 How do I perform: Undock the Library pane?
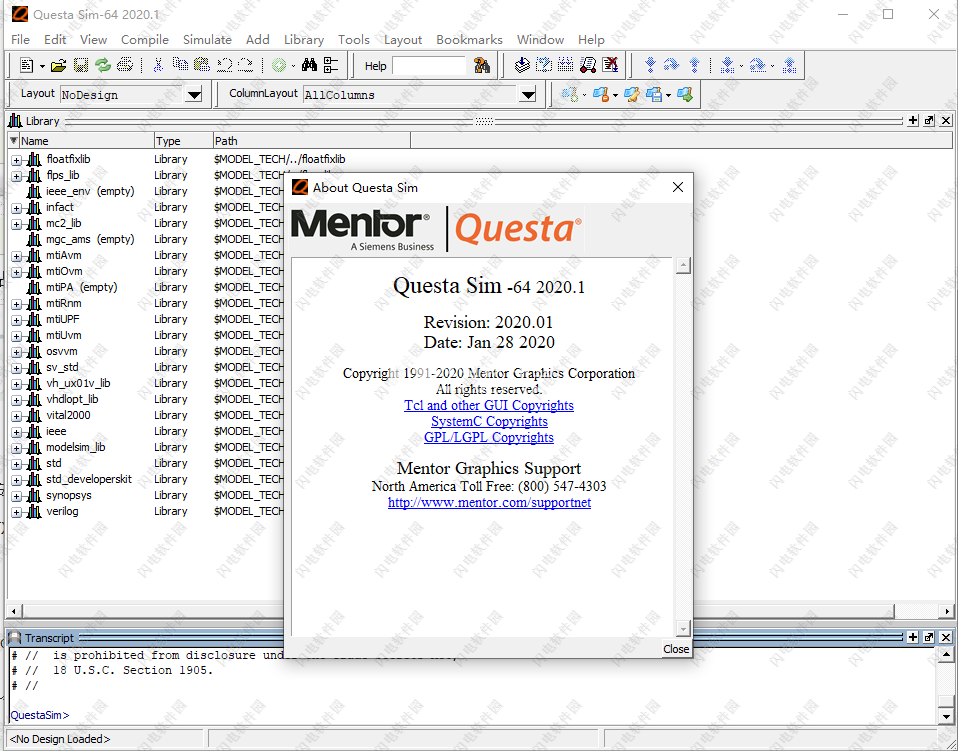(x=929, y=120)
